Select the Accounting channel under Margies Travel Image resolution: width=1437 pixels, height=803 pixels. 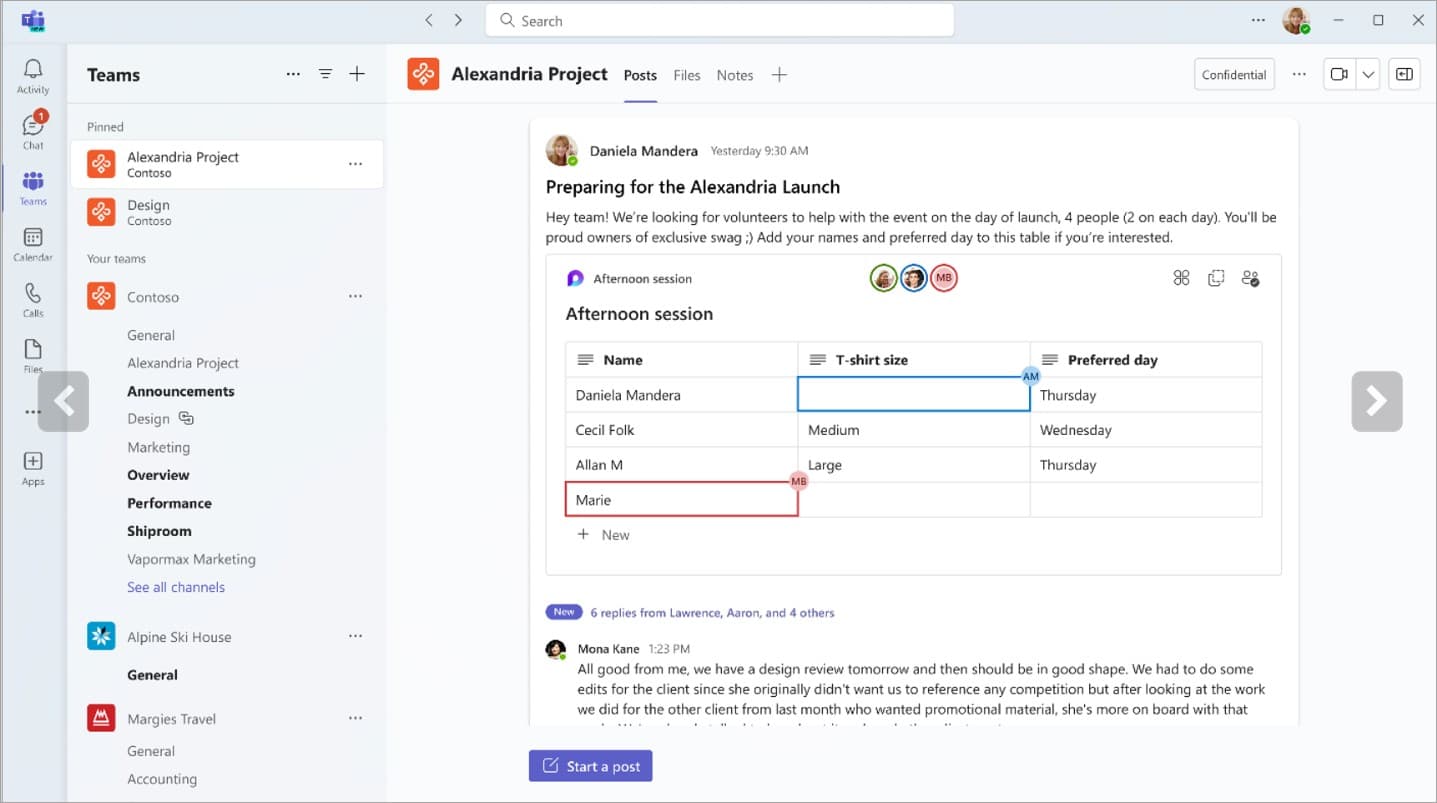pyautogui.click(x=162, y=779)
